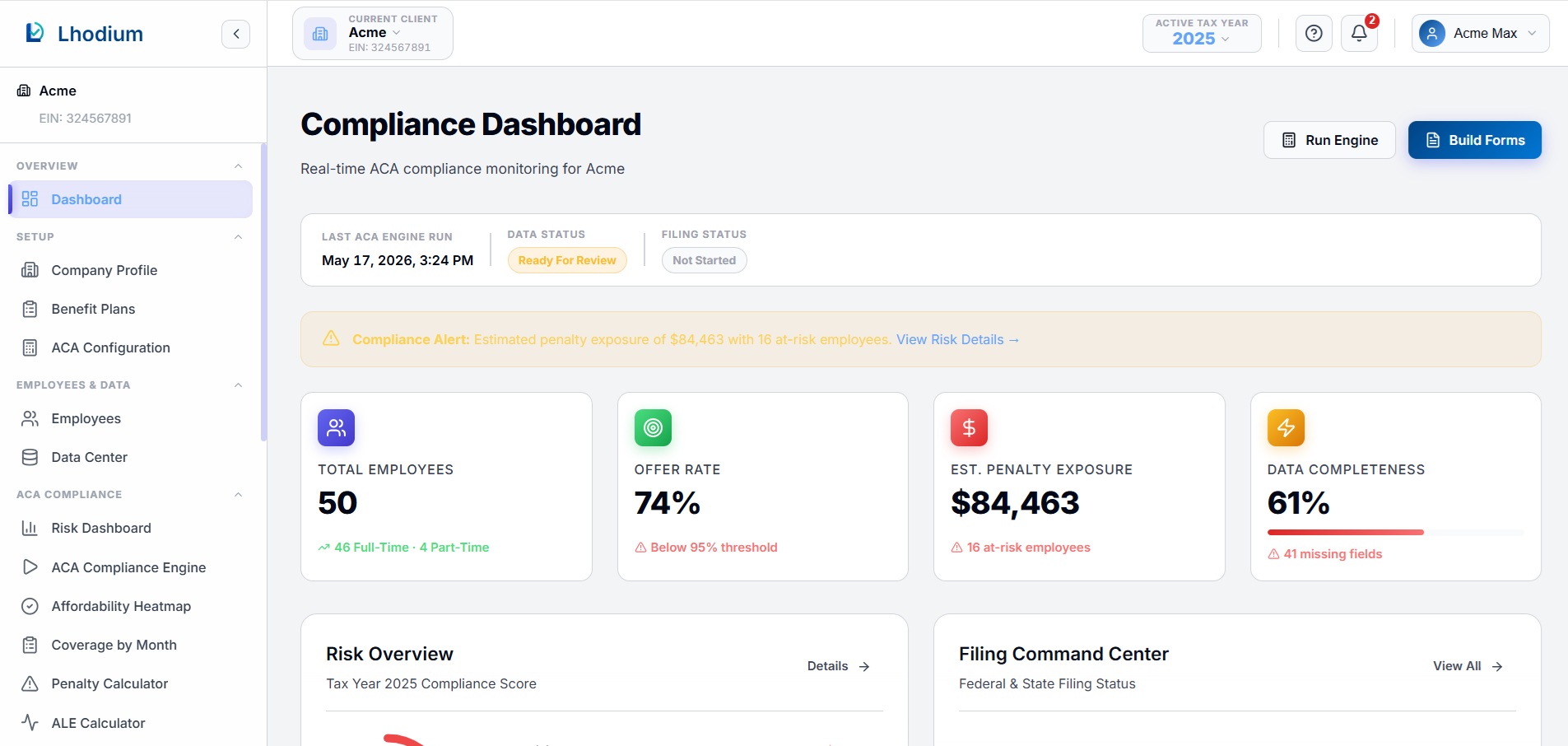Open the ALE Calculator page
The image size is (1568, 746).
(x=131, y=723)
